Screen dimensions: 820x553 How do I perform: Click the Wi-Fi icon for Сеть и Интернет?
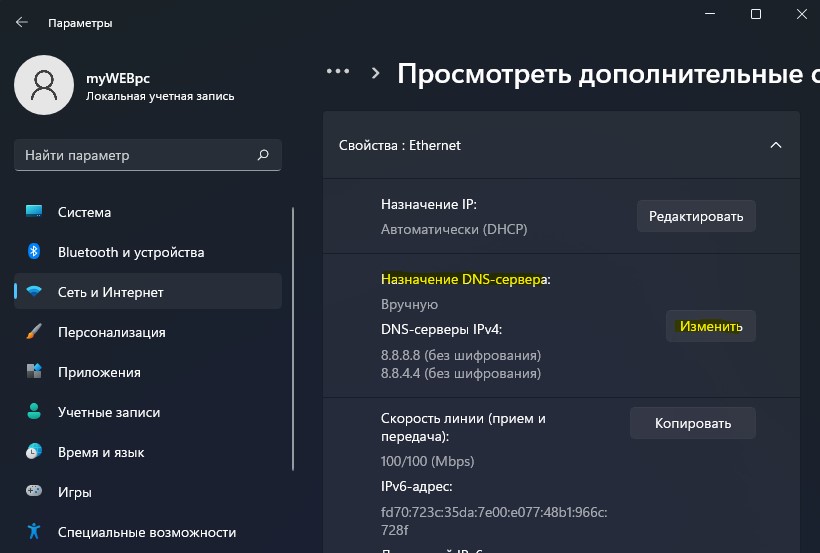(x=34, y=291)
